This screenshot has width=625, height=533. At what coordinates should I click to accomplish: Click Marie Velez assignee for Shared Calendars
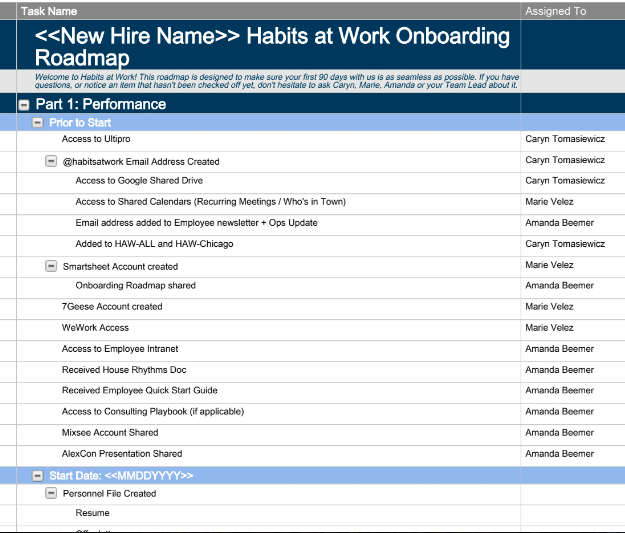tap(549, 202)
